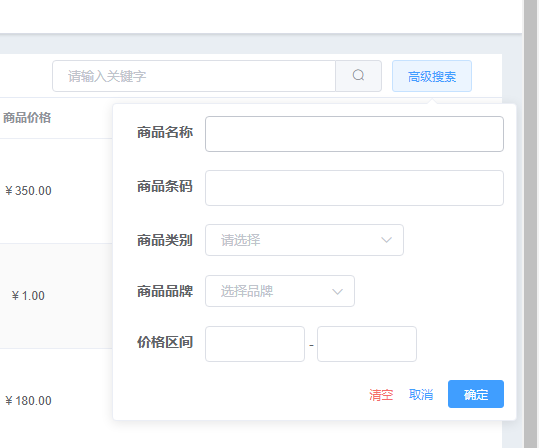Click the 商品类别 dropdown chevron arrow
The image size is (539, 448).
point(386,240)
